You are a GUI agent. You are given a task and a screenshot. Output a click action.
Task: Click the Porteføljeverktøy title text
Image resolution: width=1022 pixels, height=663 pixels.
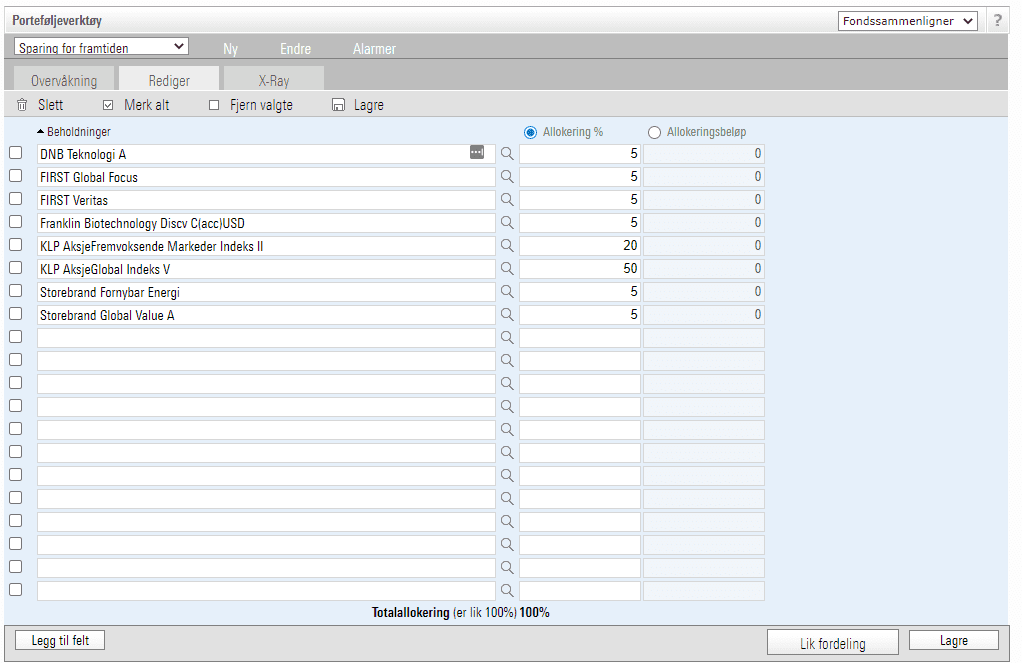57,20
